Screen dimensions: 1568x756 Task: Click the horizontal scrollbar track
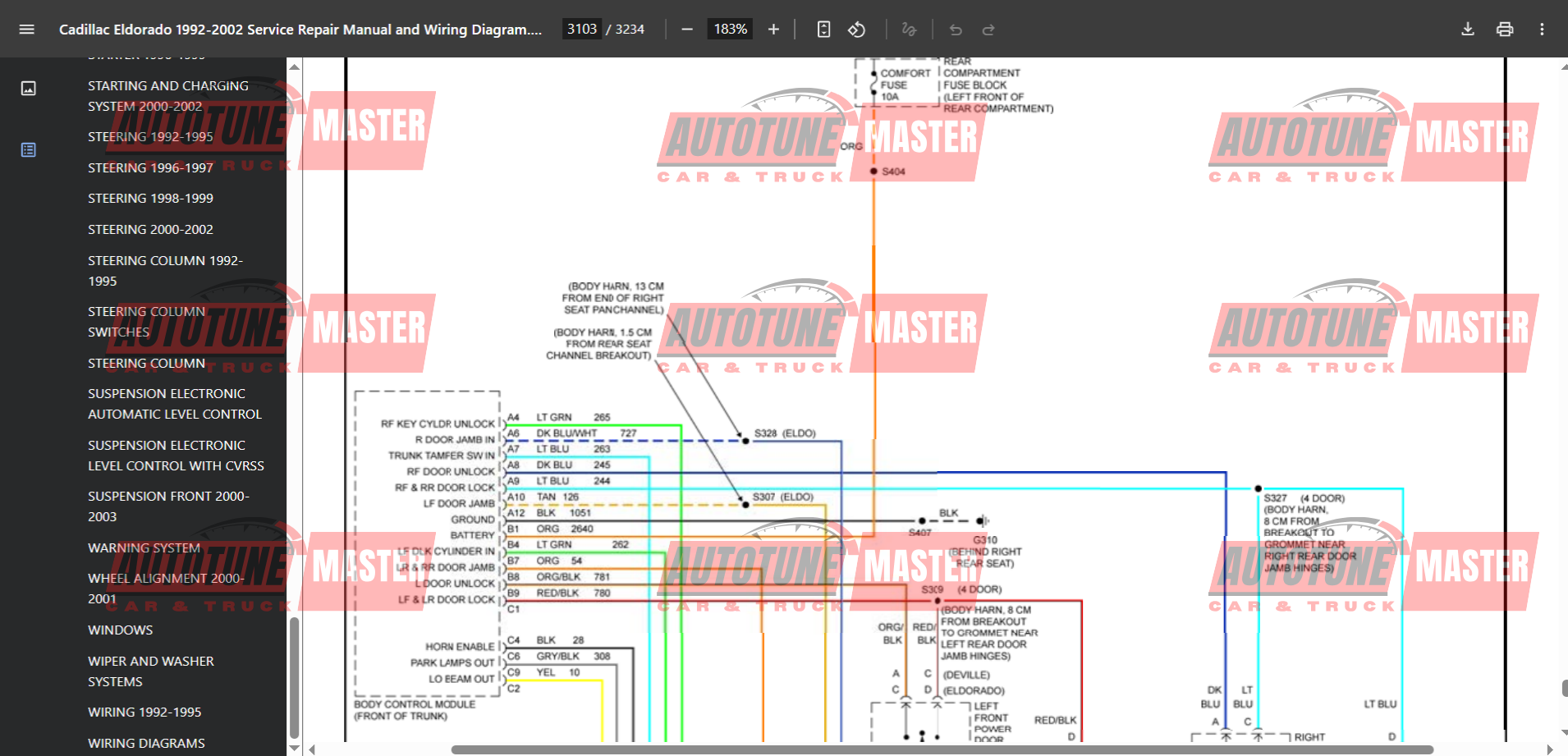click(x=903, y=747)
